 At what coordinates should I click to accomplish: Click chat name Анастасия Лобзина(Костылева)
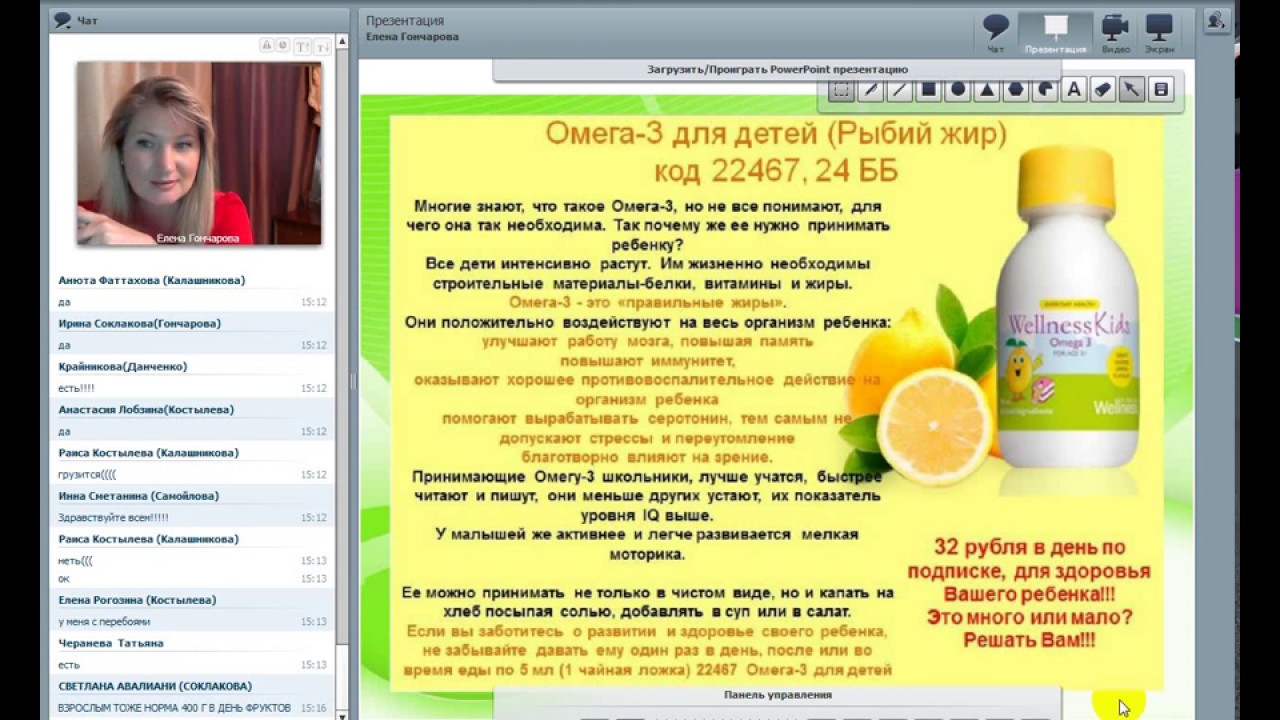click(146, 410)
